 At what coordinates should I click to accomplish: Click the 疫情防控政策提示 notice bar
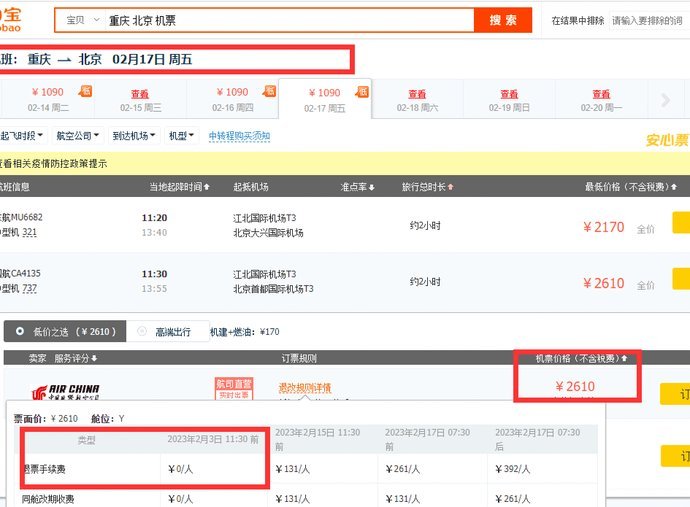(x=345, y=164)
